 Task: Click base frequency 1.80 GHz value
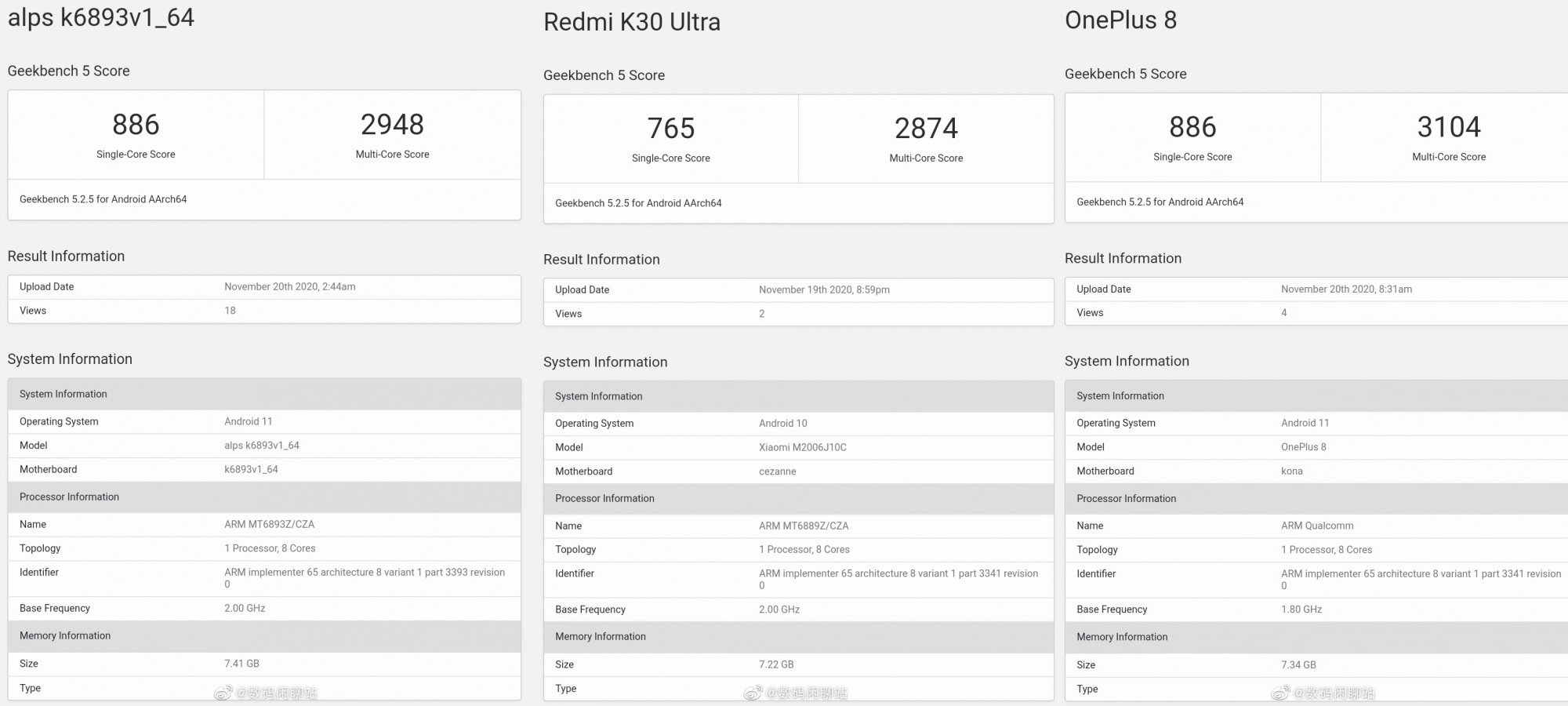(1301, 610)
